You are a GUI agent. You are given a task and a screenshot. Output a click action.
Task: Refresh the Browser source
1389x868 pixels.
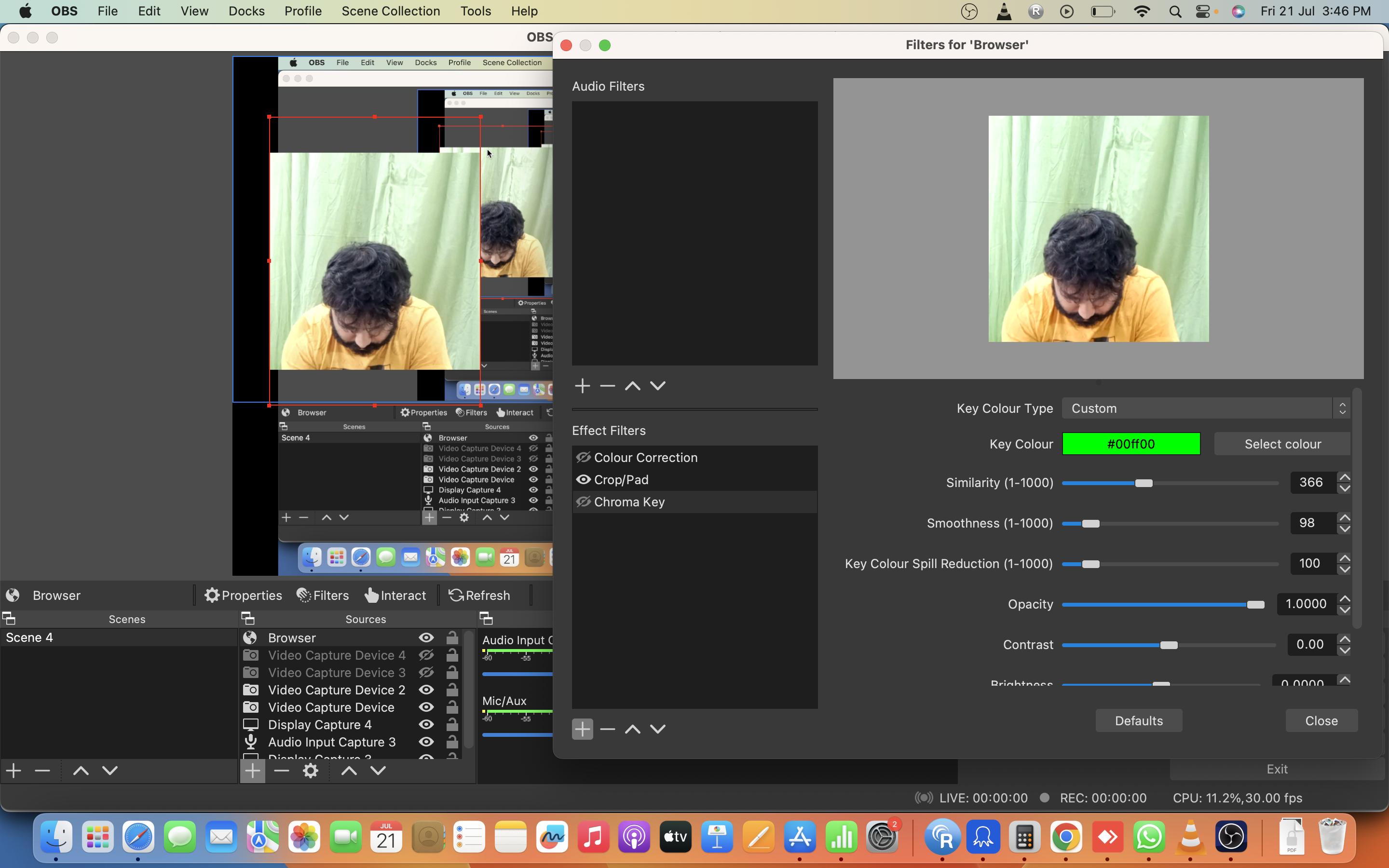479,596
